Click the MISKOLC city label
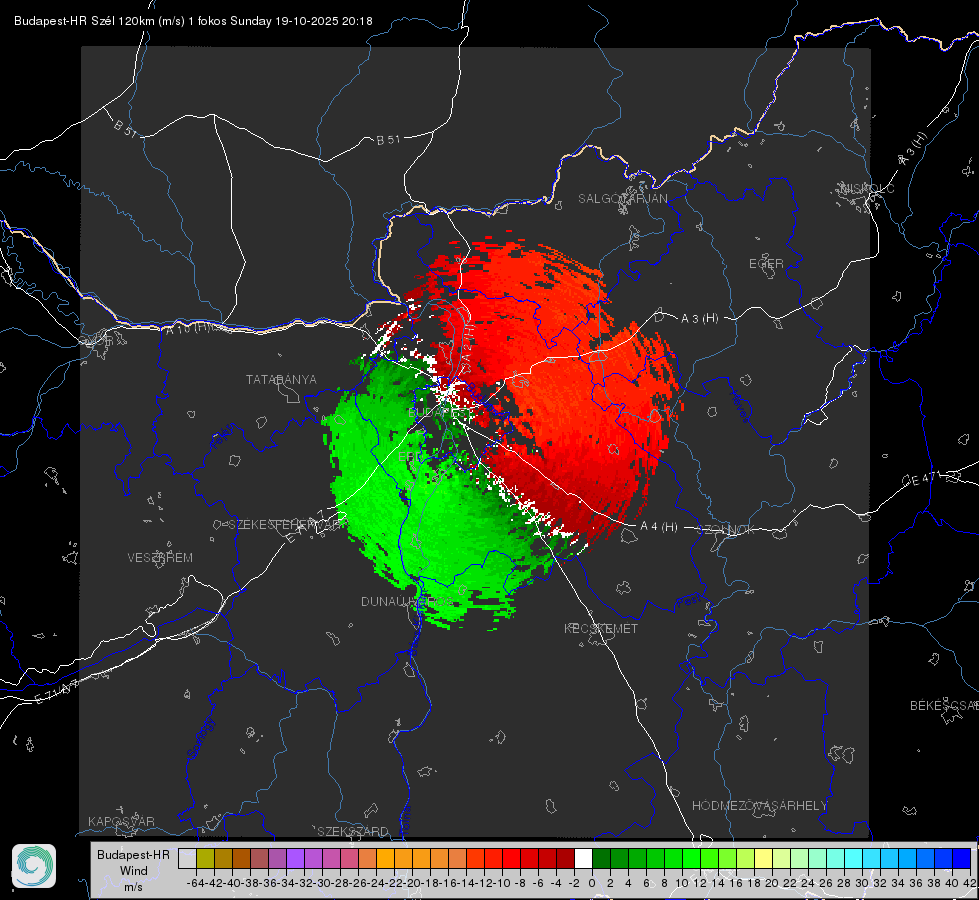The height and width of the screenshot is (900, 979). (x=867, y=188)
